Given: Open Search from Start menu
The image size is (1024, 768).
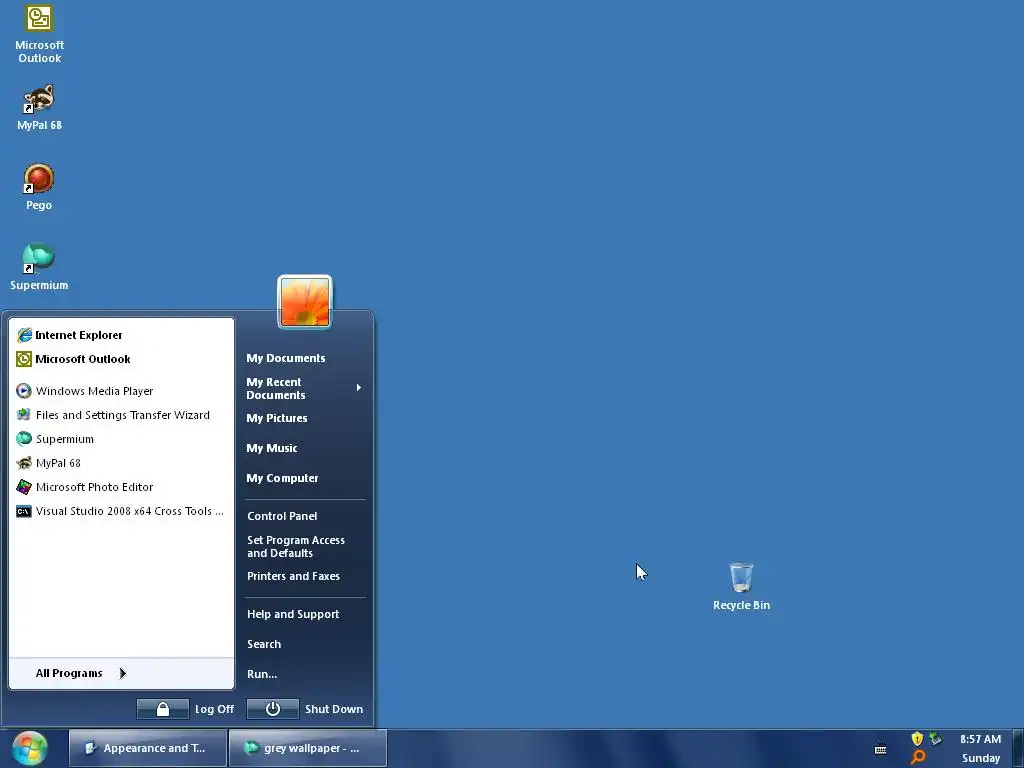Looking at the screenshot, I should pos(264,645).
